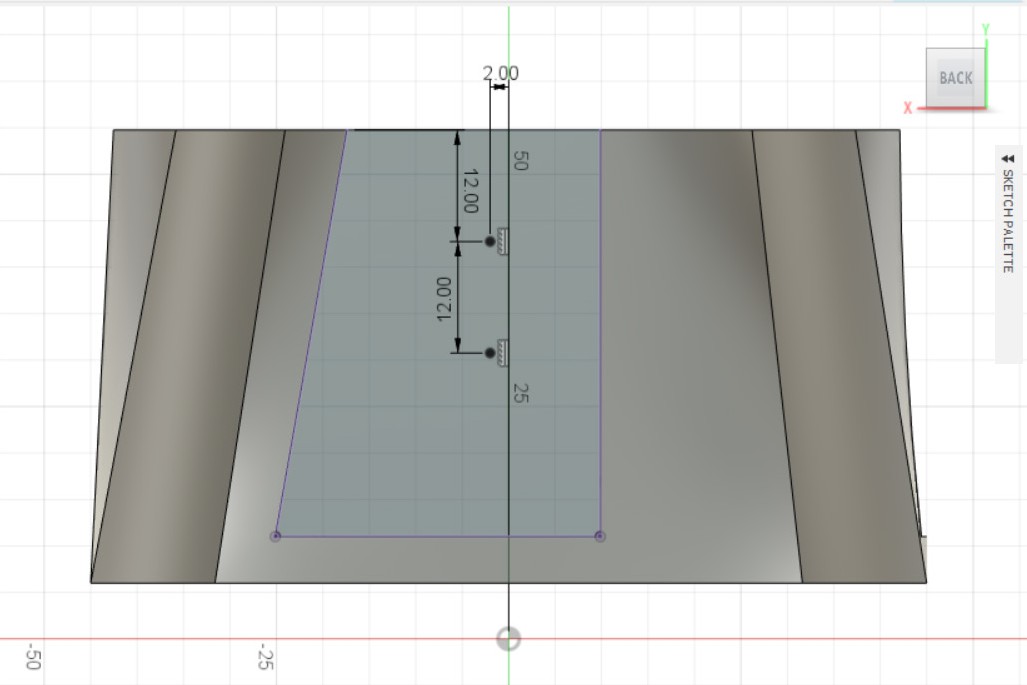The height and width of the screenshot is (685, 1027).
Task: Click the red X axis label on ViewCube
Action: pyautogui.click(x=908, y=108)
